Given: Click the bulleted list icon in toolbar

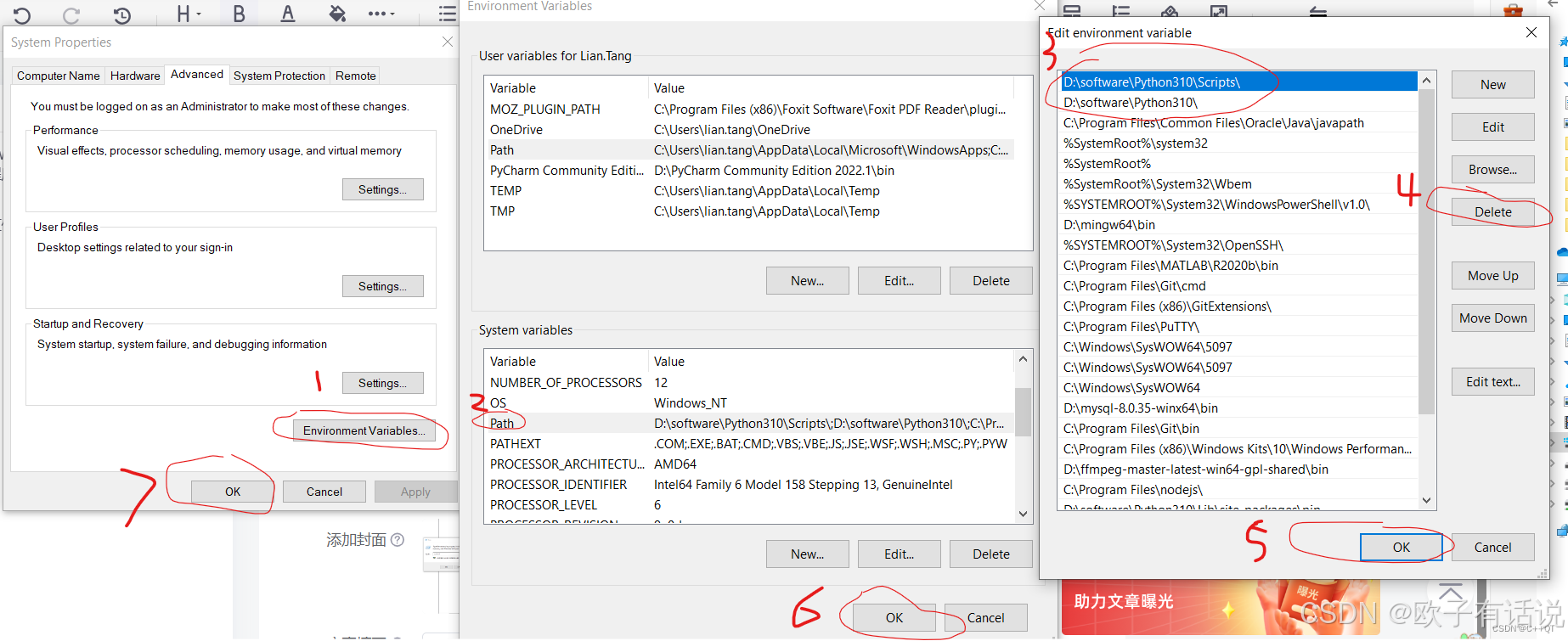Looking at the screenshot, I should click(x=447, y=14).
